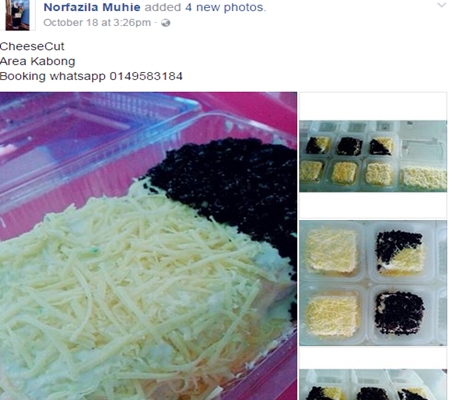Click the globe public privacy icon
Viewport: 450px width, 400px height.
[x=166, y=23]
